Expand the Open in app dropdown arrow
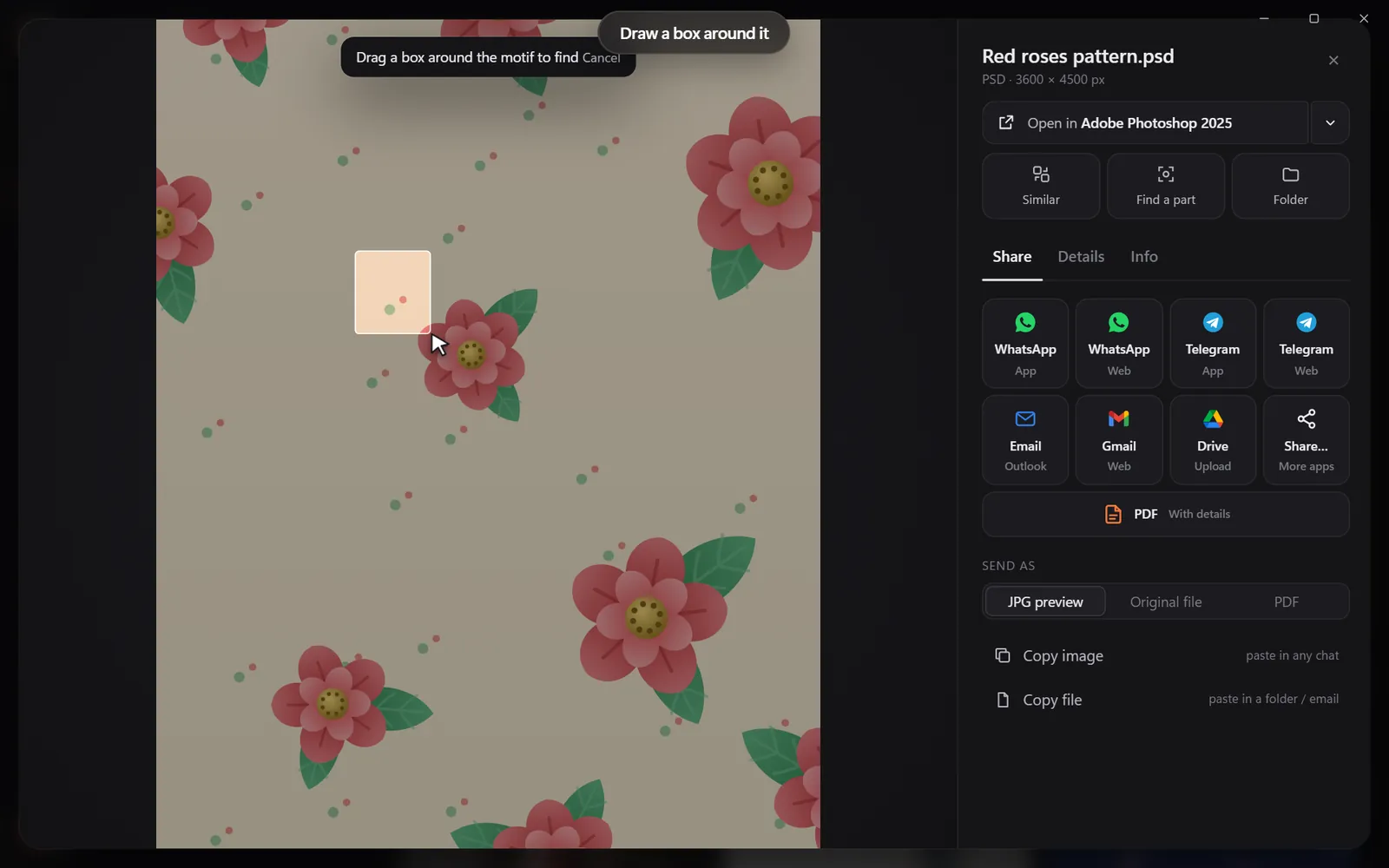This screenshot has height=868, width=1389. [1330, 123]
